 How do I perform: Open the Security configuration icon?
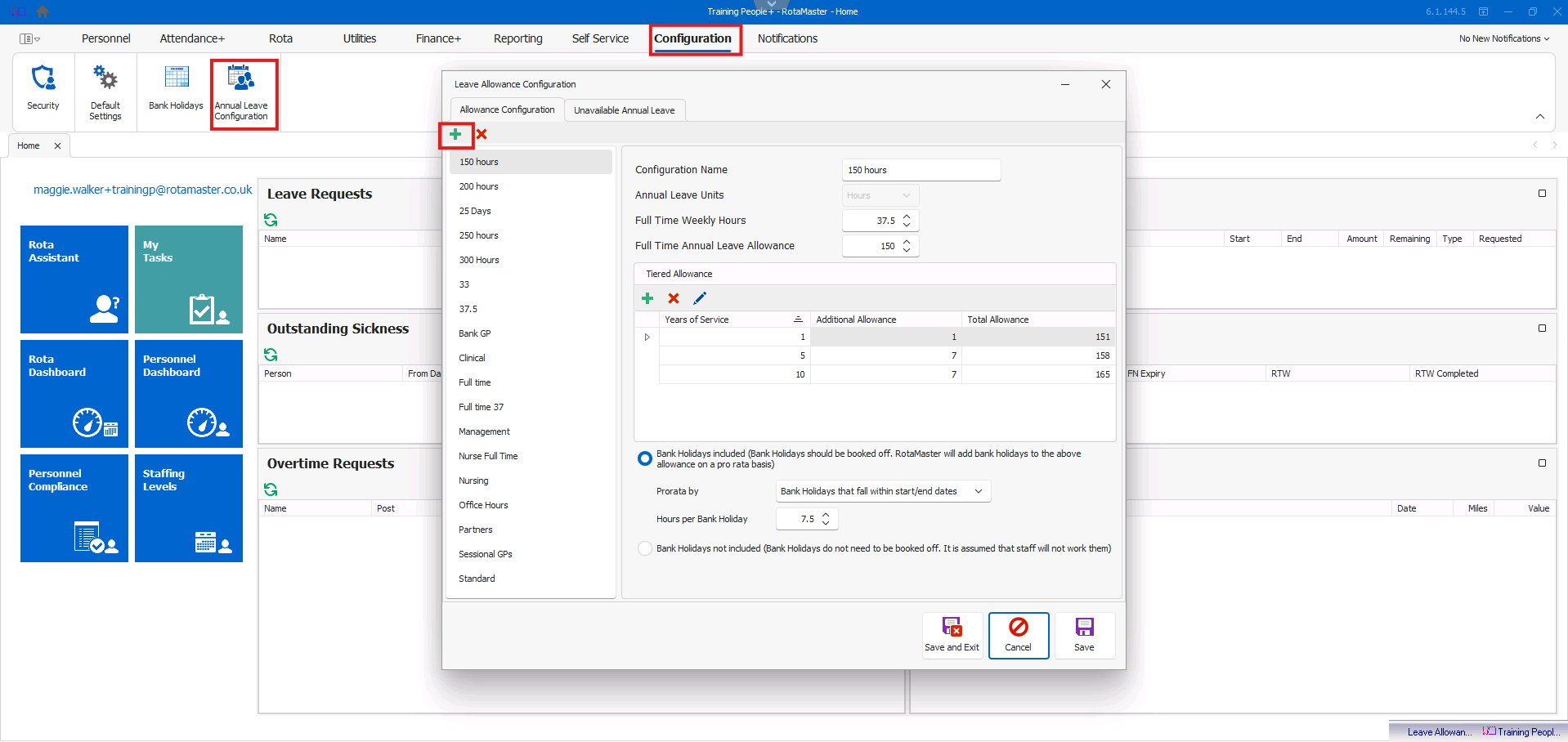coord(43,90)
